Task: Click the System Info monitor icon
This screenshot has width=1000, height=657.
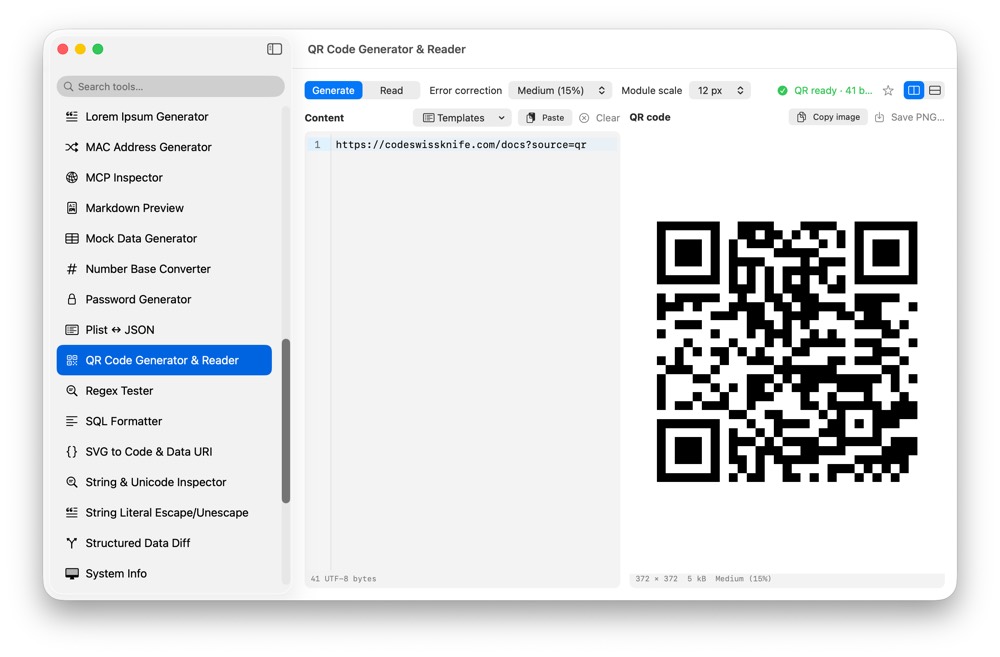Action: [72, 573]
